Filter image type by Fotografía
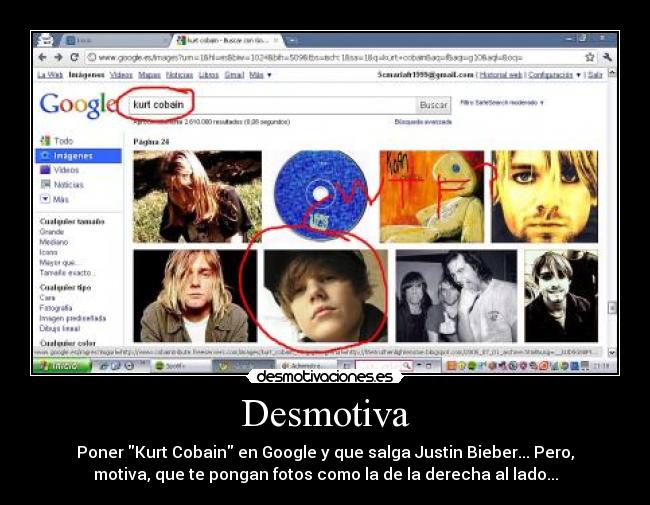Image resolution: width=650 pixels, height=505 pixels. [x=56, y=308]
